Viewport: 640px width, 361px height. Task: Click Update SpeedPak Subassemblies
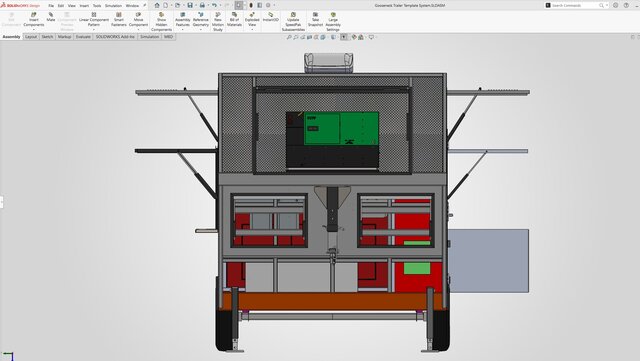coord(293,22)
